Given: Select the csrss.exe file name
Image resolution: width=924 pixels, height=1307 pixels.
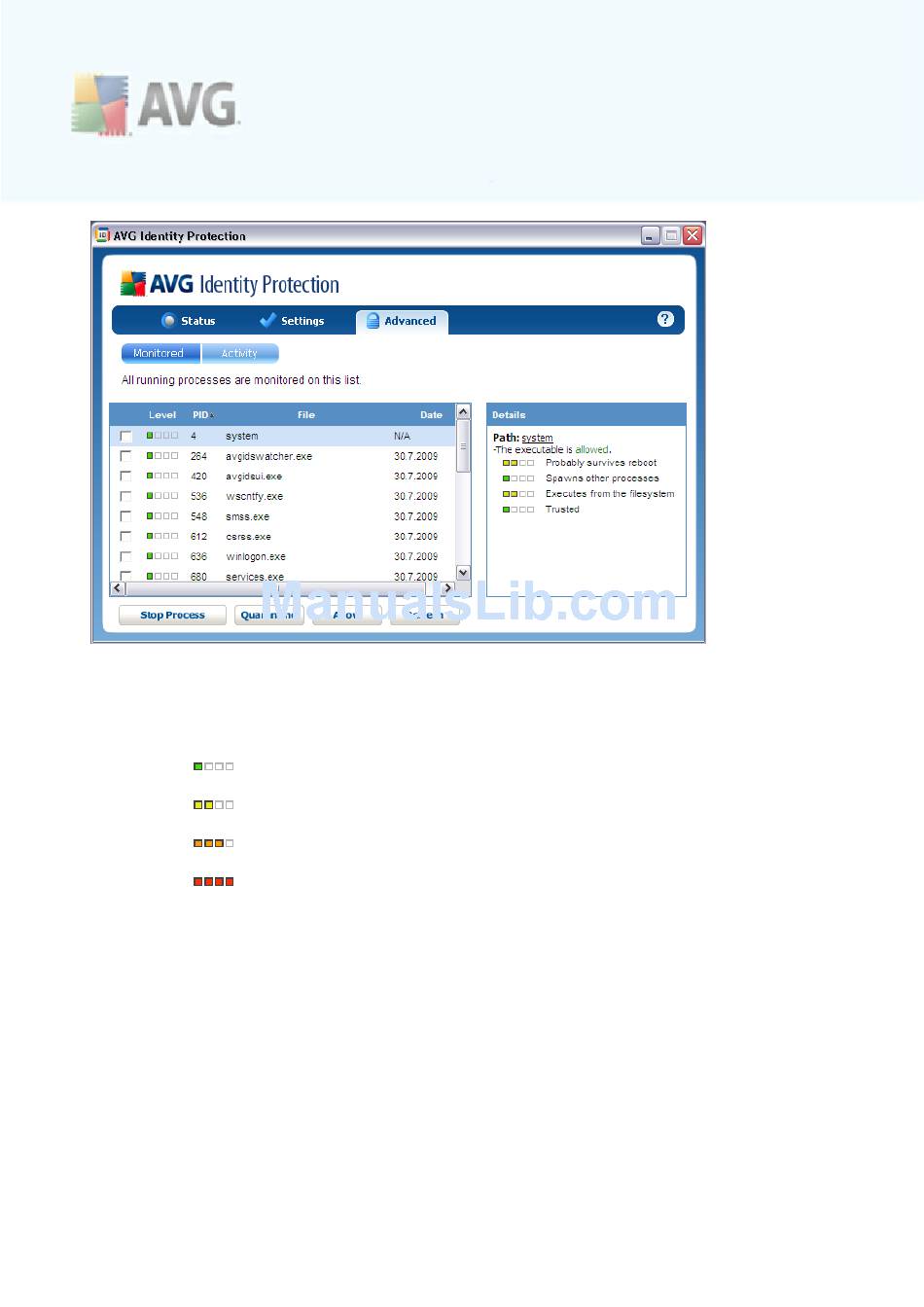Looking at the screenshot, I should click(249, 537).
